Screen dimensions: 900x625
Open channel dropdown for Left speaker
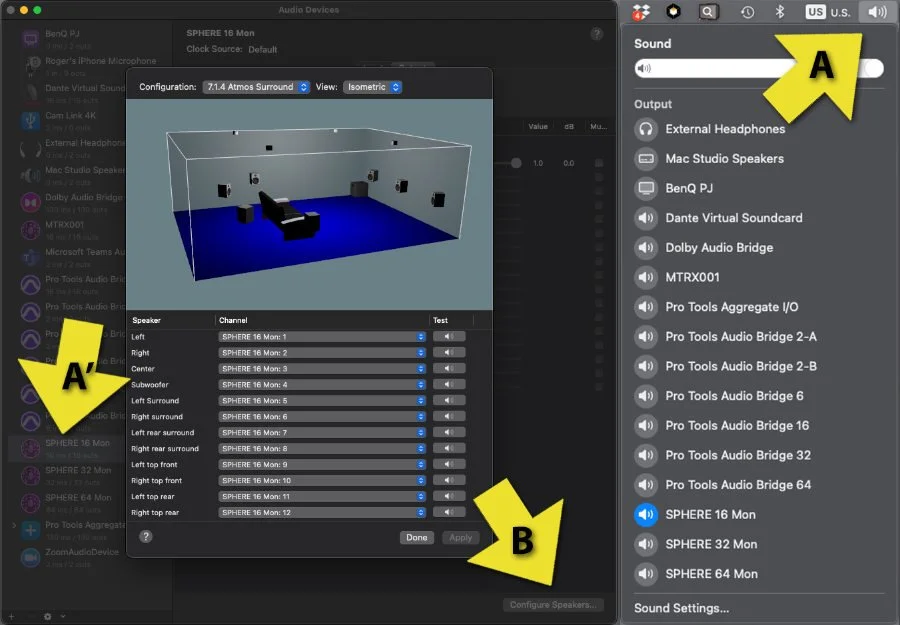click(322, 337)
